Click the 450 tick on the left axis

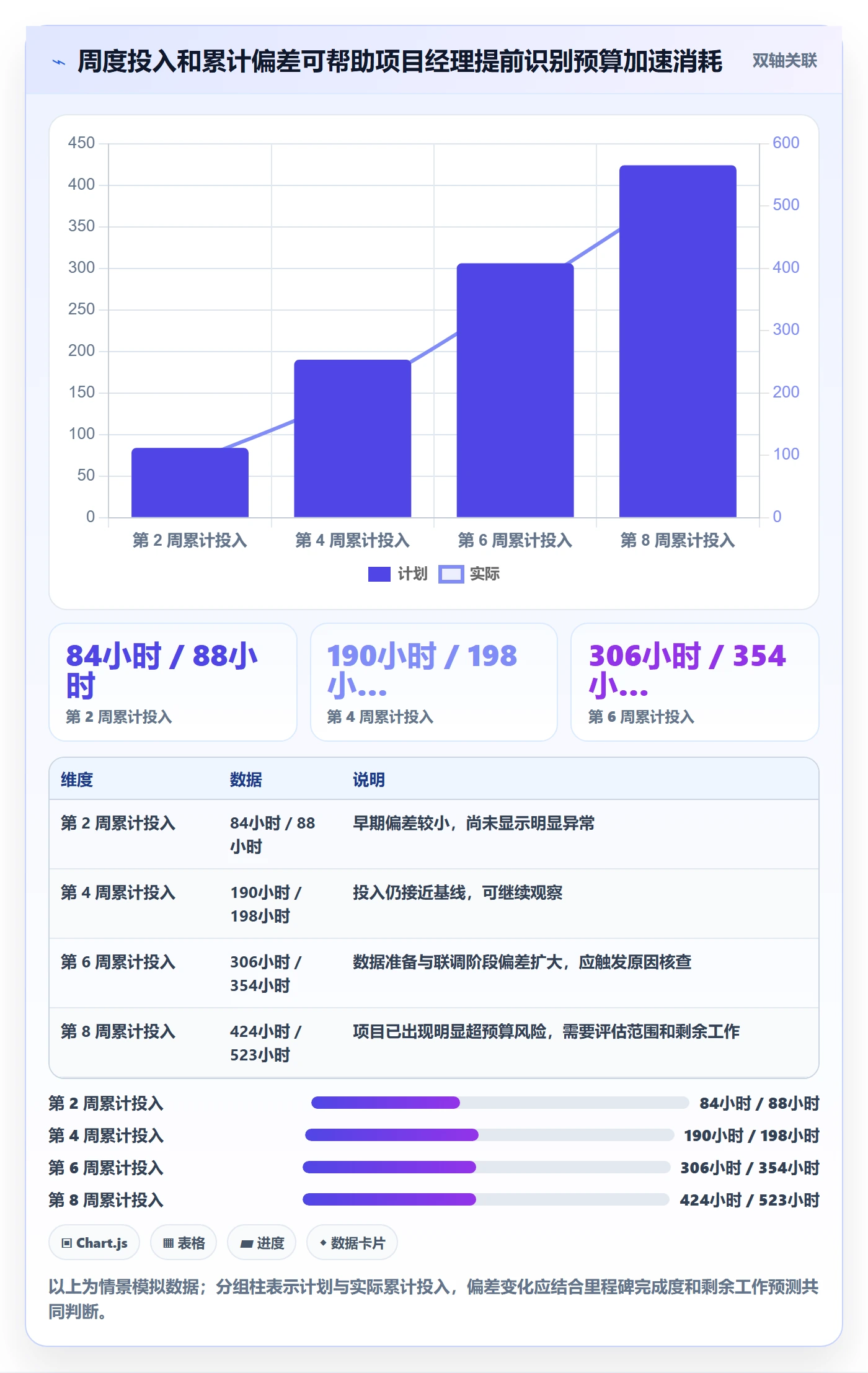[x=82, y=143]
